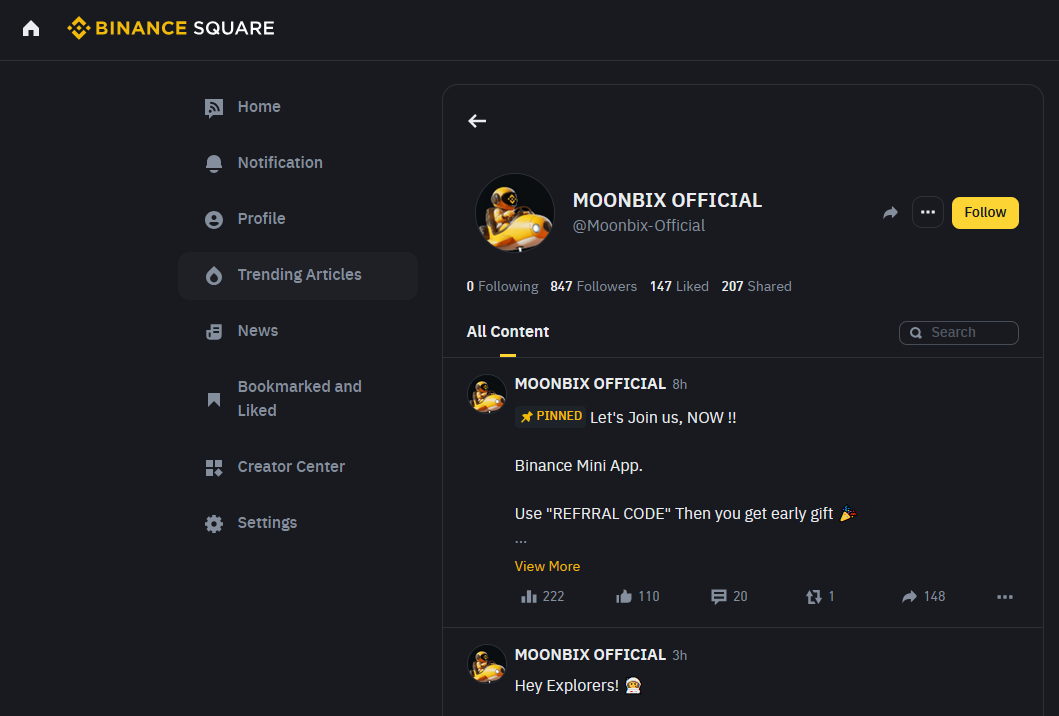Repost the pinned post
1059x716 pixels.
pos(814,596)
